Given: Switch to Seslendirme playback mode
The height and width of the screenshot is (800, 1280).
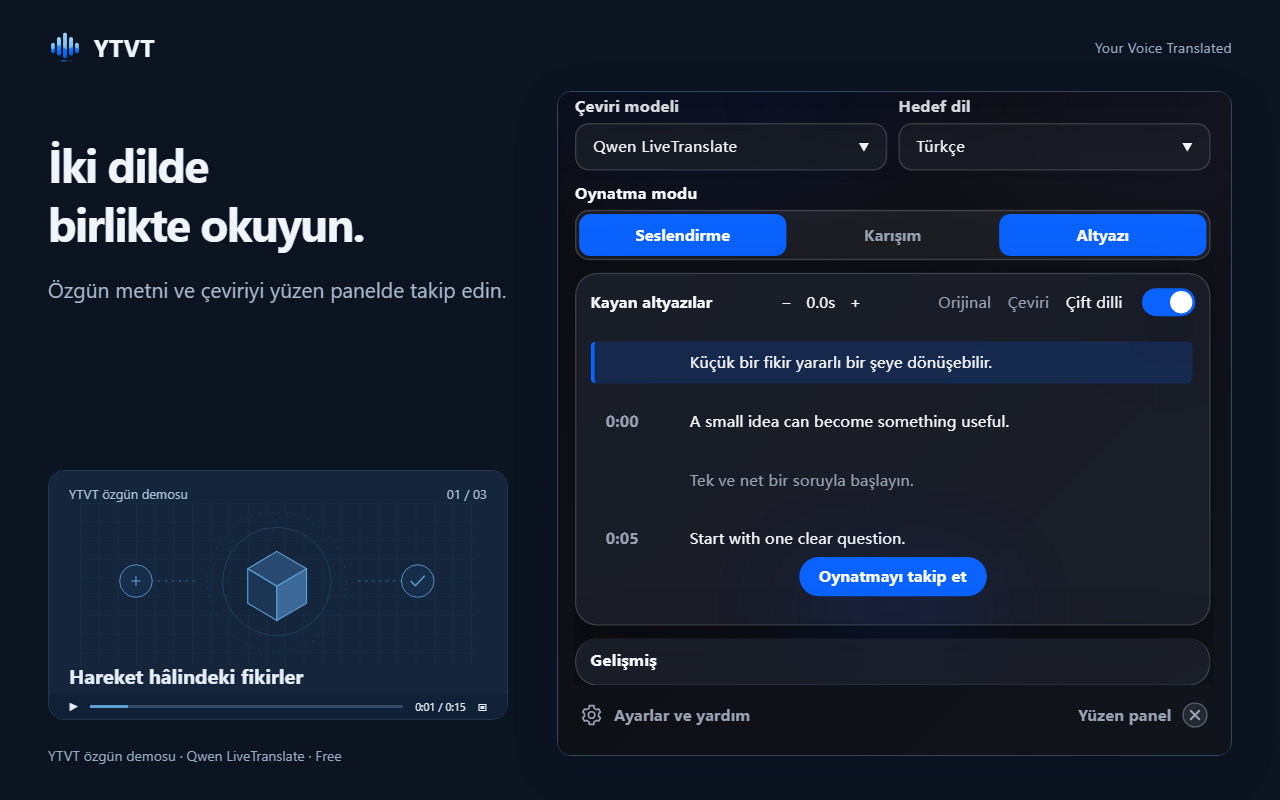Looking at the screenshot, I should coord(683,236).
